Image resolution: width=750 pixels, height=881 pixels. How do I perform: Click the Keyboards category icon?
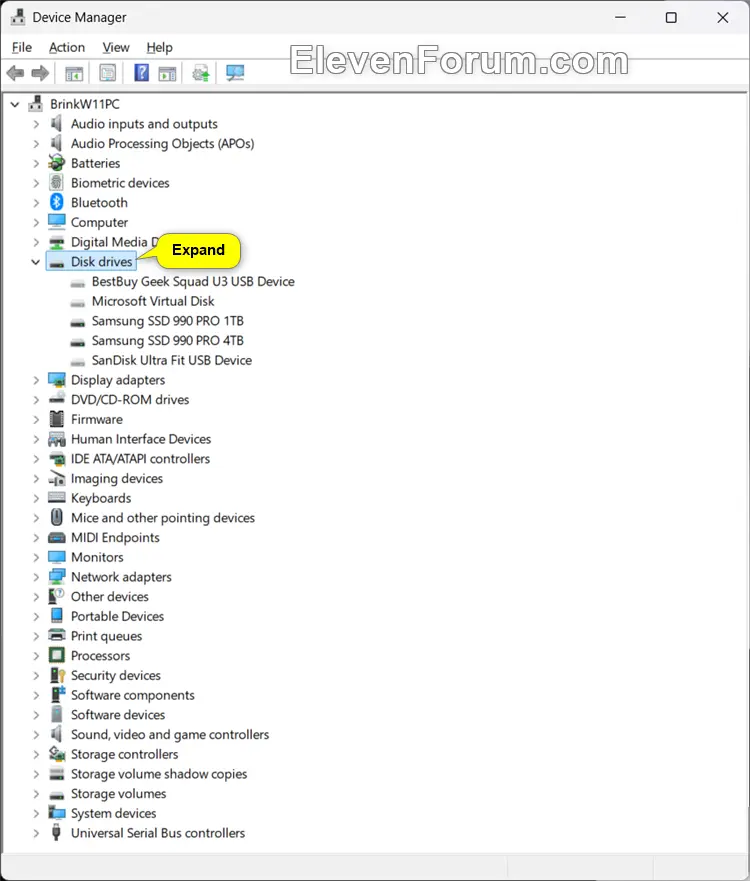57,498
